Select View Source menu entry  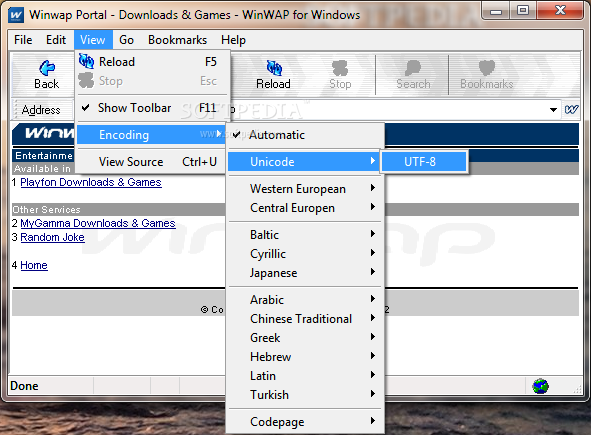[x=152, y=162]
